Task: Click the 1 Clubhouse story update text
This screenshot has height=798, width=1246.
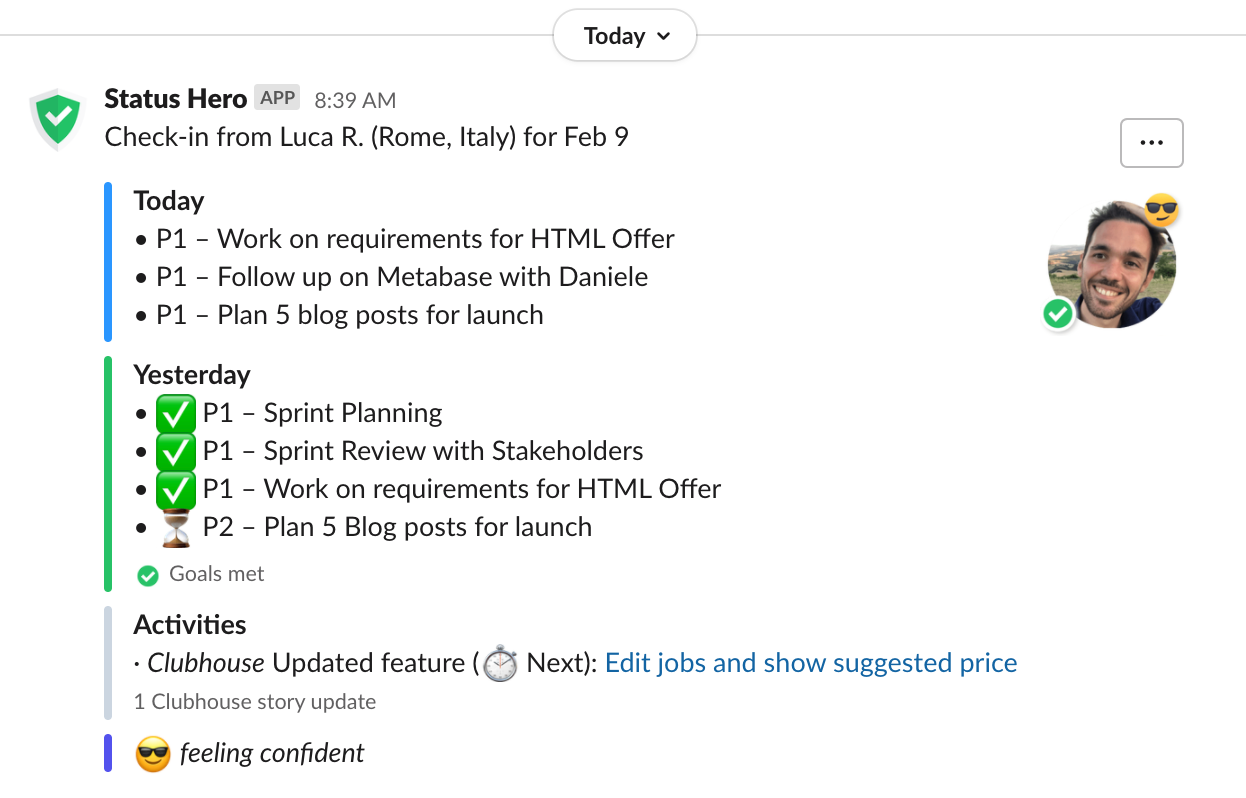Action: point(255,702)
